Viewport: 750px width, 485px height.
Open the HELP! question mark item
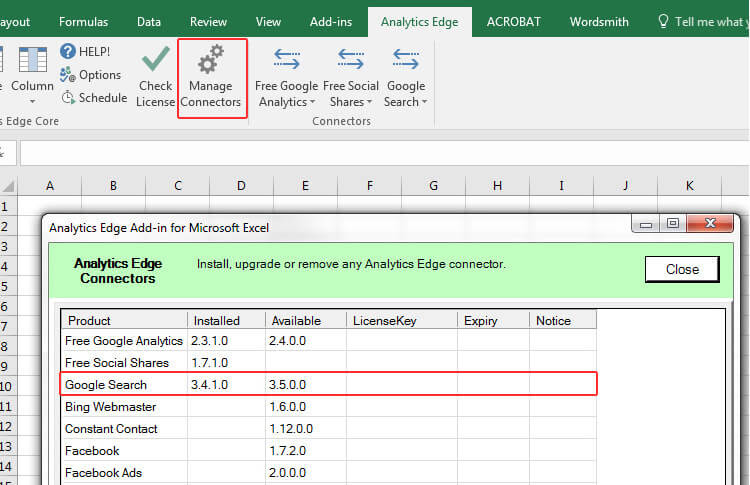[85, 51]
